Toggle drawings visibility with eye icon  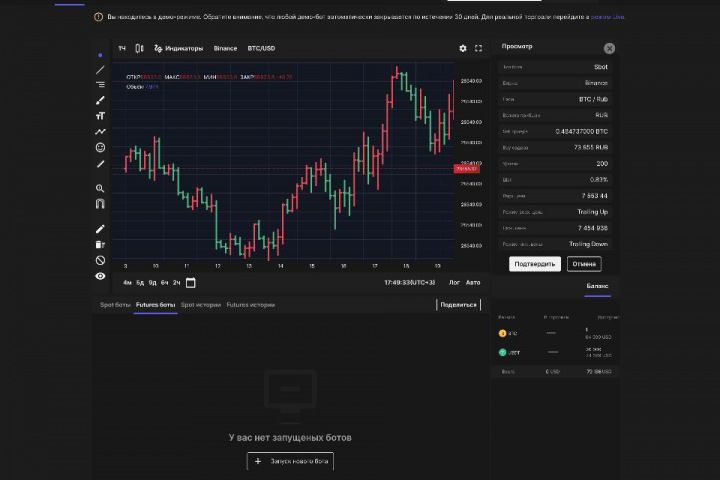100,276
